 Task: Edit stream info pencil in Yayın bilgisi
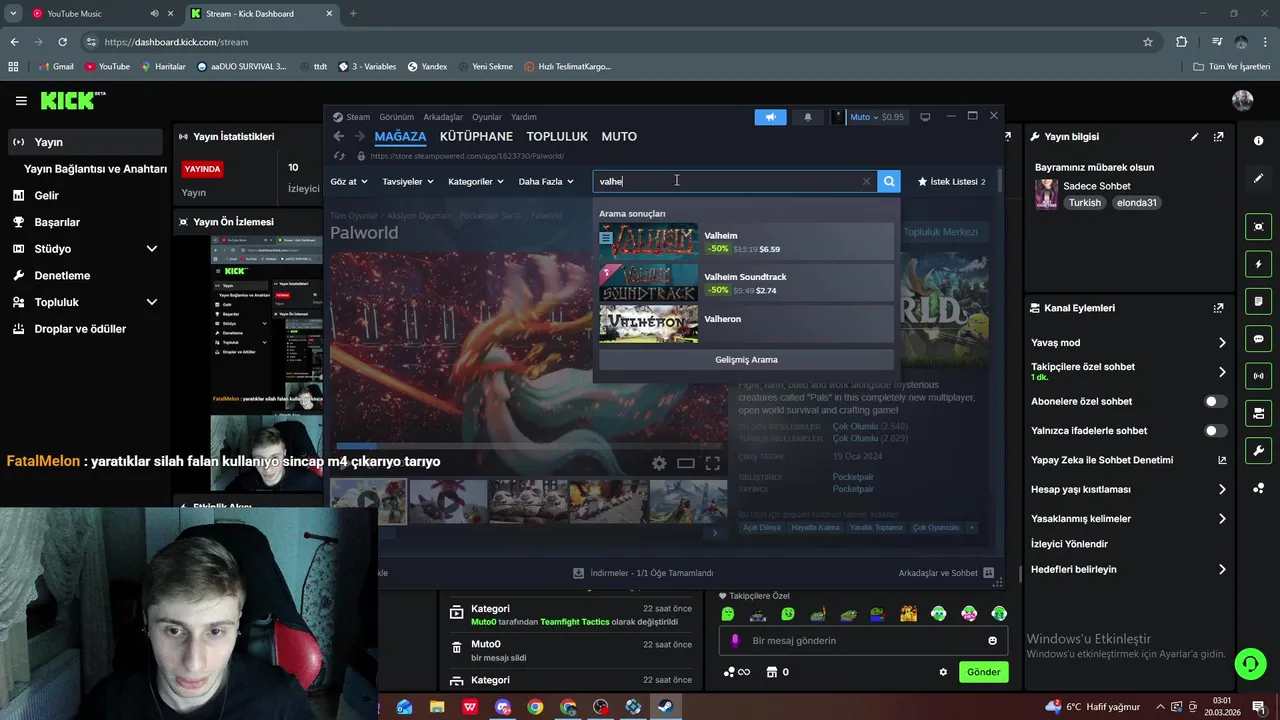1194,137
